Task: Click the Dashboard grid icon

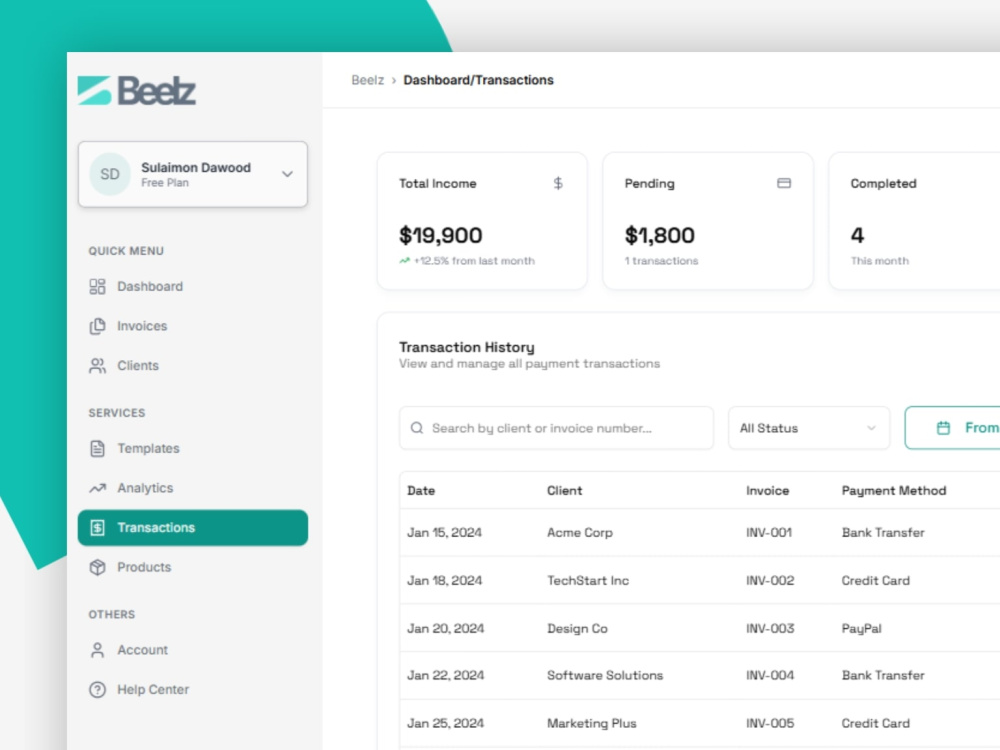Action: click(97, 286)
